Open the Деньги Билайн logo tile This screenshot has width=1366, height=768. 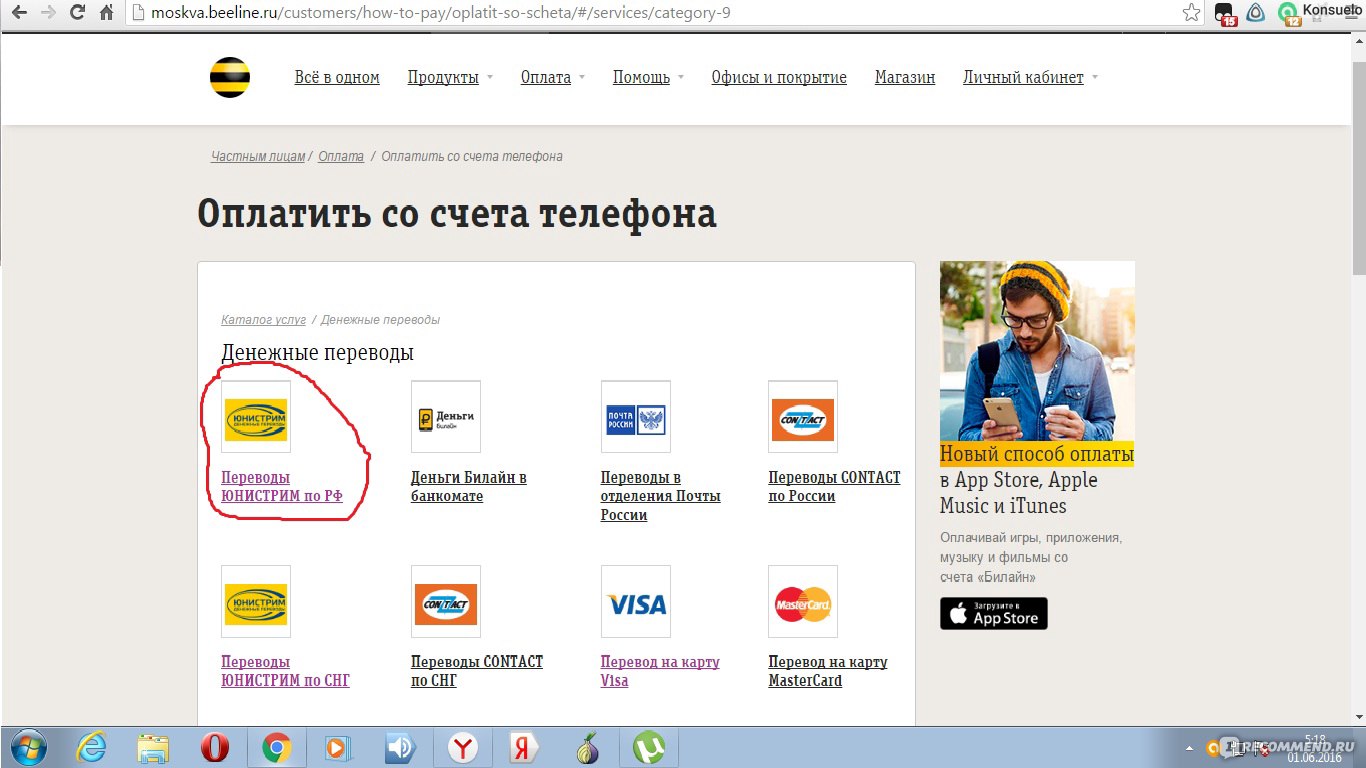pyautogui.click(x=446, y=417)
